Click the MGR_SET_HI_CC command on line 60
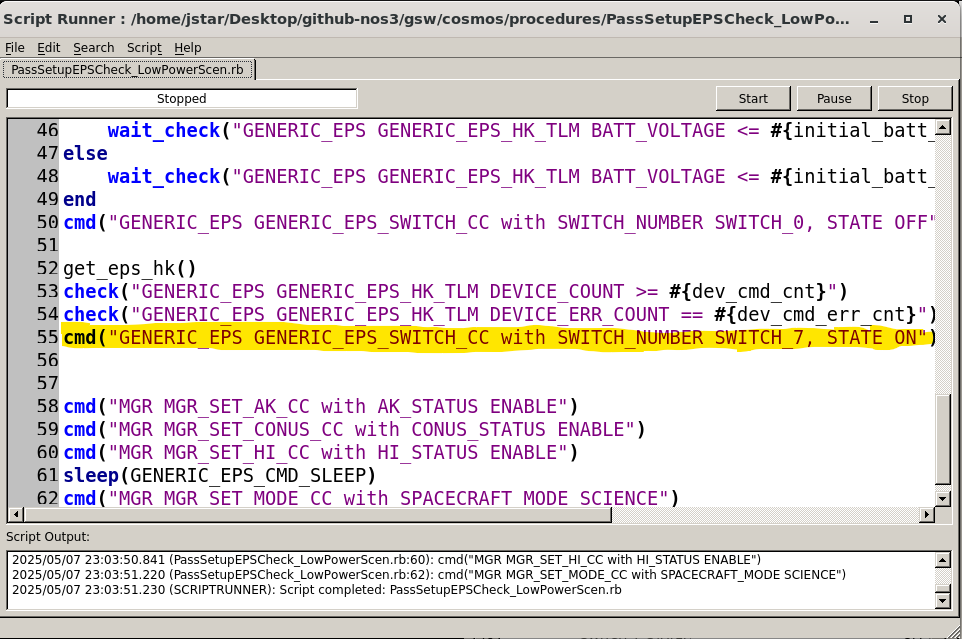This screenshot has width=962, height=639. click(x=321, y=452)
